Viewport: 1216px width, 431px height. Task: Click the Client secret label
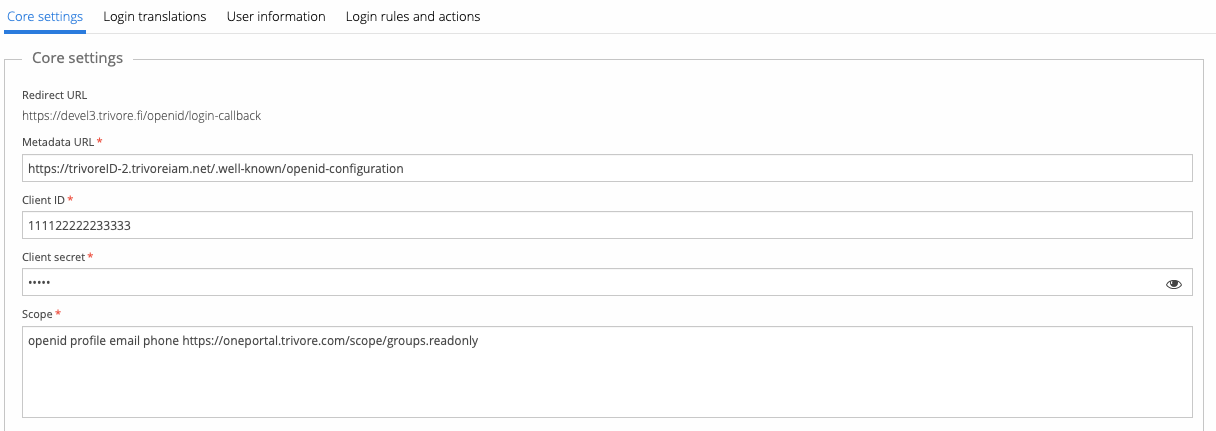click(x=54, y=257)
